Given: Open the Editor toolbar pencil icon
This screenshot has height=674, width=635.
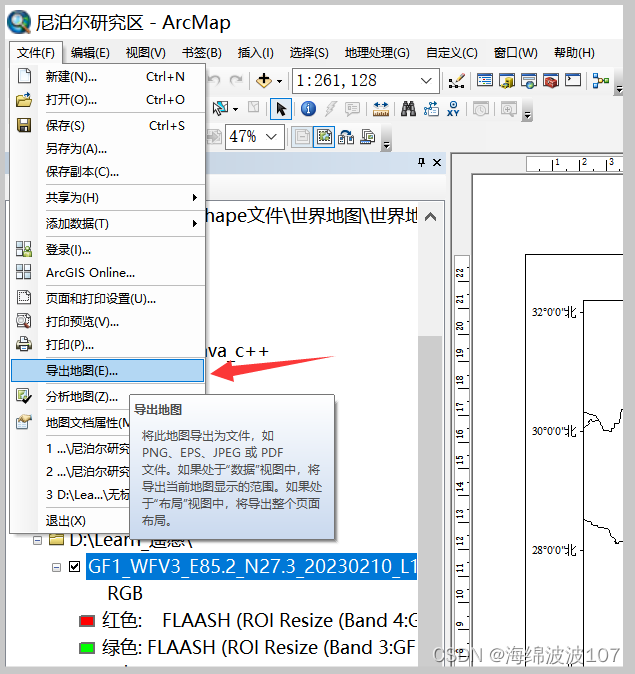Looking at the screenshot, I should pos(456,80).
